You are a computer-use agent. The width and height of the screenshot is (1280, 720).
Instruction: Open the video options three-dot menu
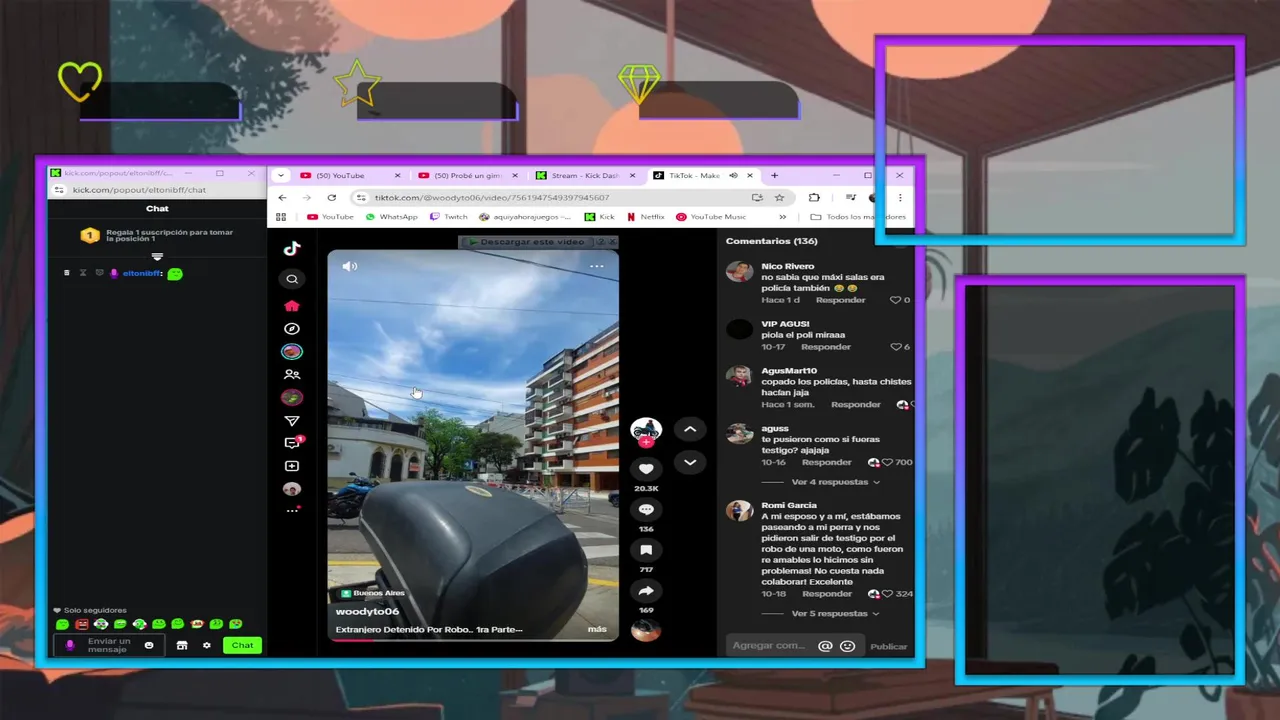(x=597, y=266)
